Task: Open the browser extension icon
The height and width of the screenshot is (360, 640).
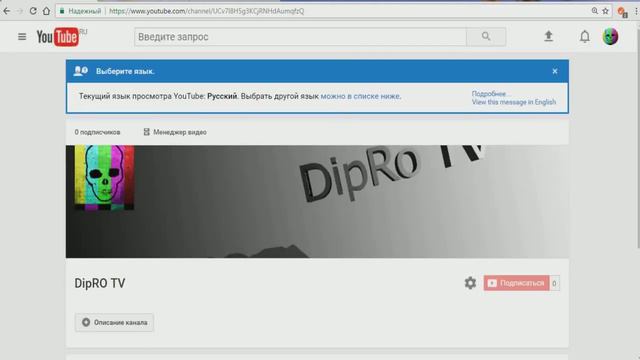Action: pos(622,12)
